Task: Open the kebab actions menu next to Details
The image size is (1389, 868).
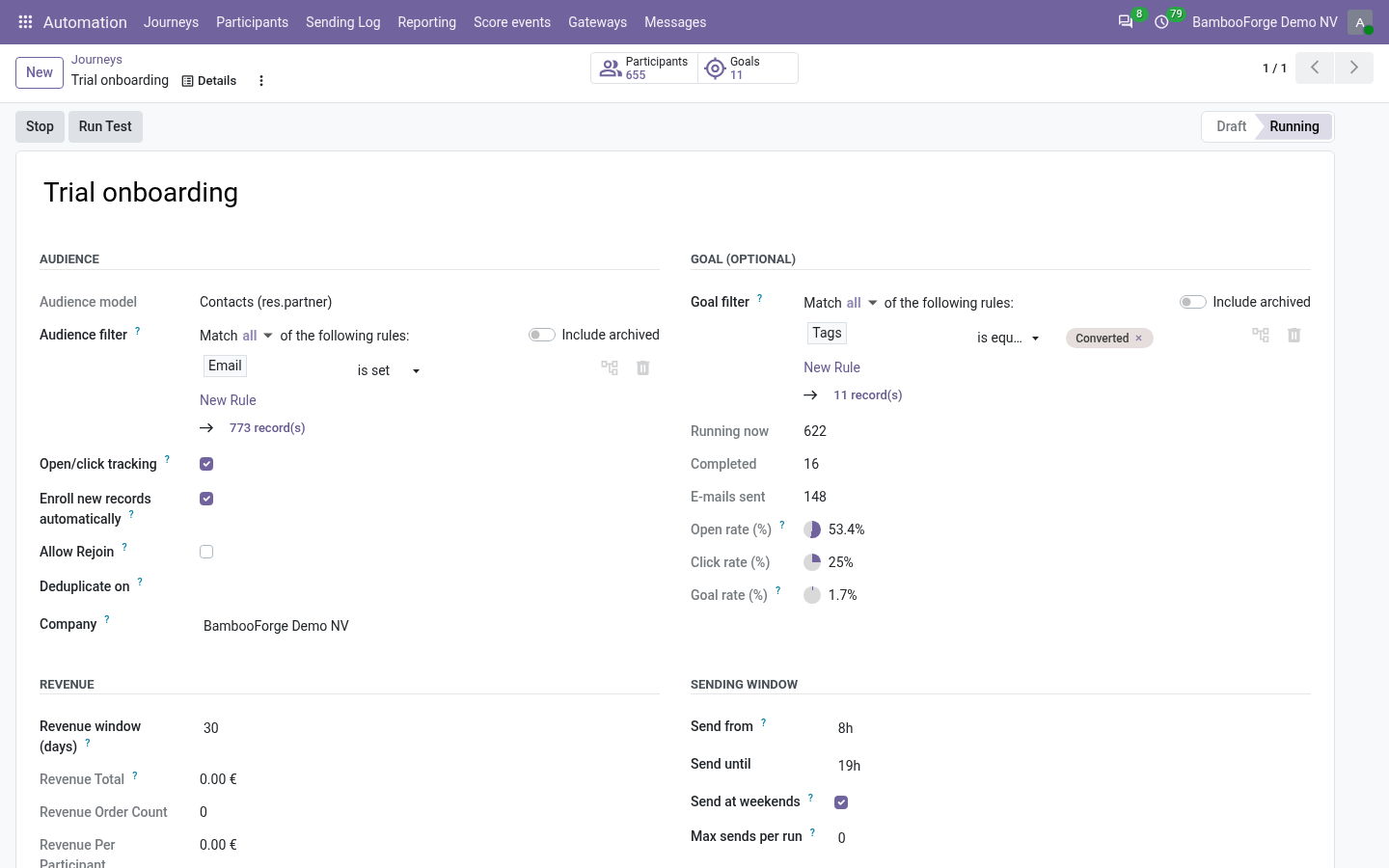Action: click(261, 81)
